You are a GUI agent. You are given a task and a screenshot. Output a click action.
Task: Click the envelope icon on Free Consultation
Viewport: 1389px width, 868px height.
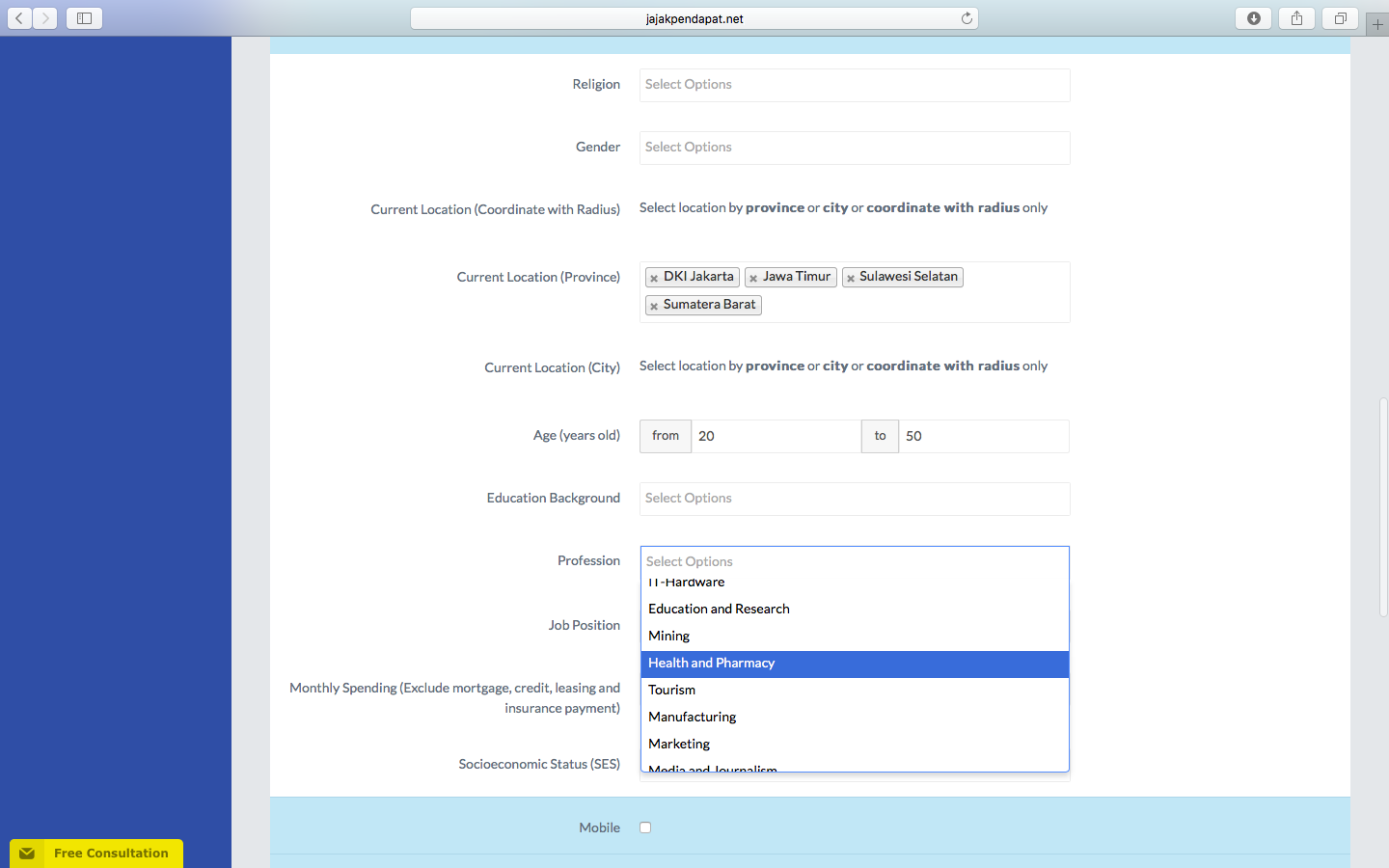tap(27, 853)
